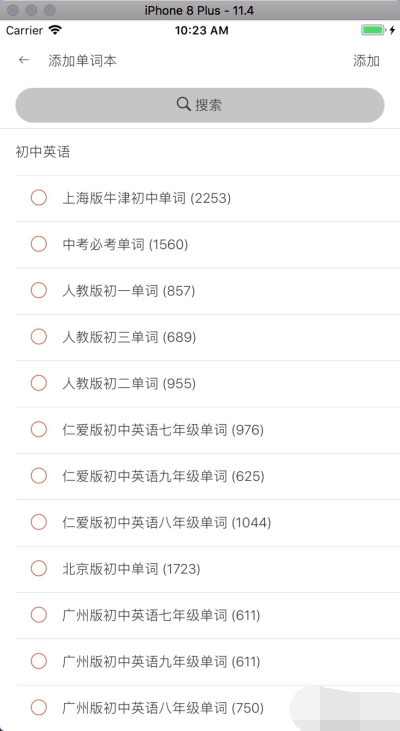
Task: Choose radio for 人教版初二单词 (955)
Action: pyautogui.click(x=39, y=383)
